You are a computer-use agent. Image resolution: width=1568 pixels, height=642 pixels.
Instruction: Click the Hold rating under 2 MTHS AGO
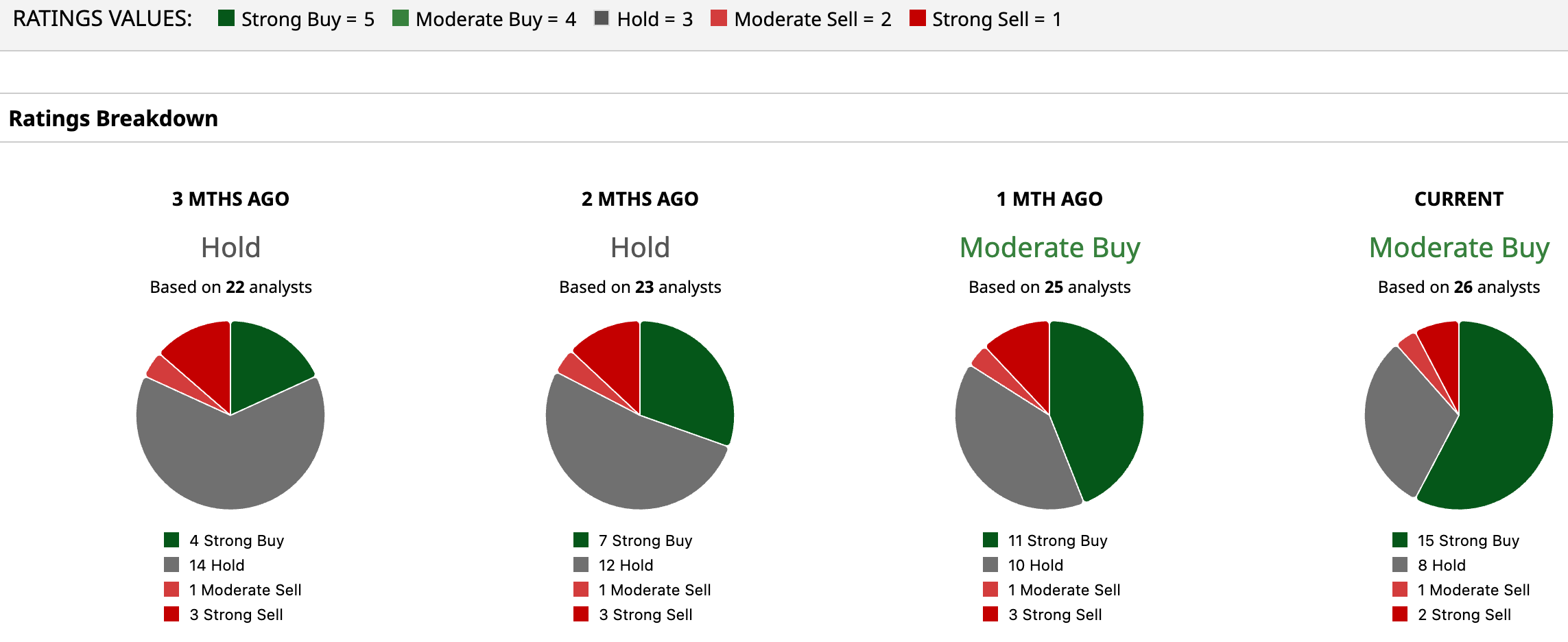pos(640,248)
